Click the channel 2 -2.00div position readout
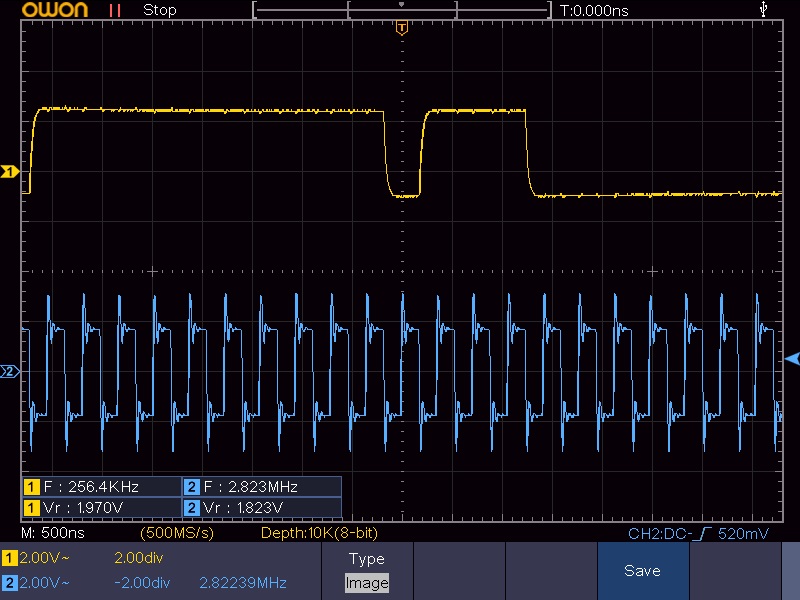Screen dimensions: 800x600 [141, 582]
